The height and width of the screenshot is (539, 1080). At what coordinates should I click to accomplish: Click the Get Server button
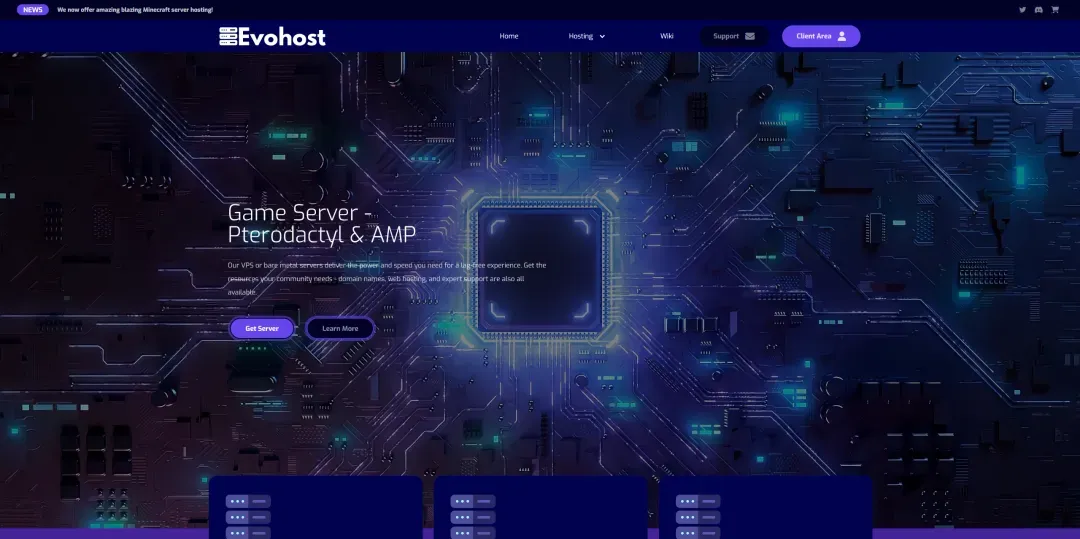[x=262, y=328]
